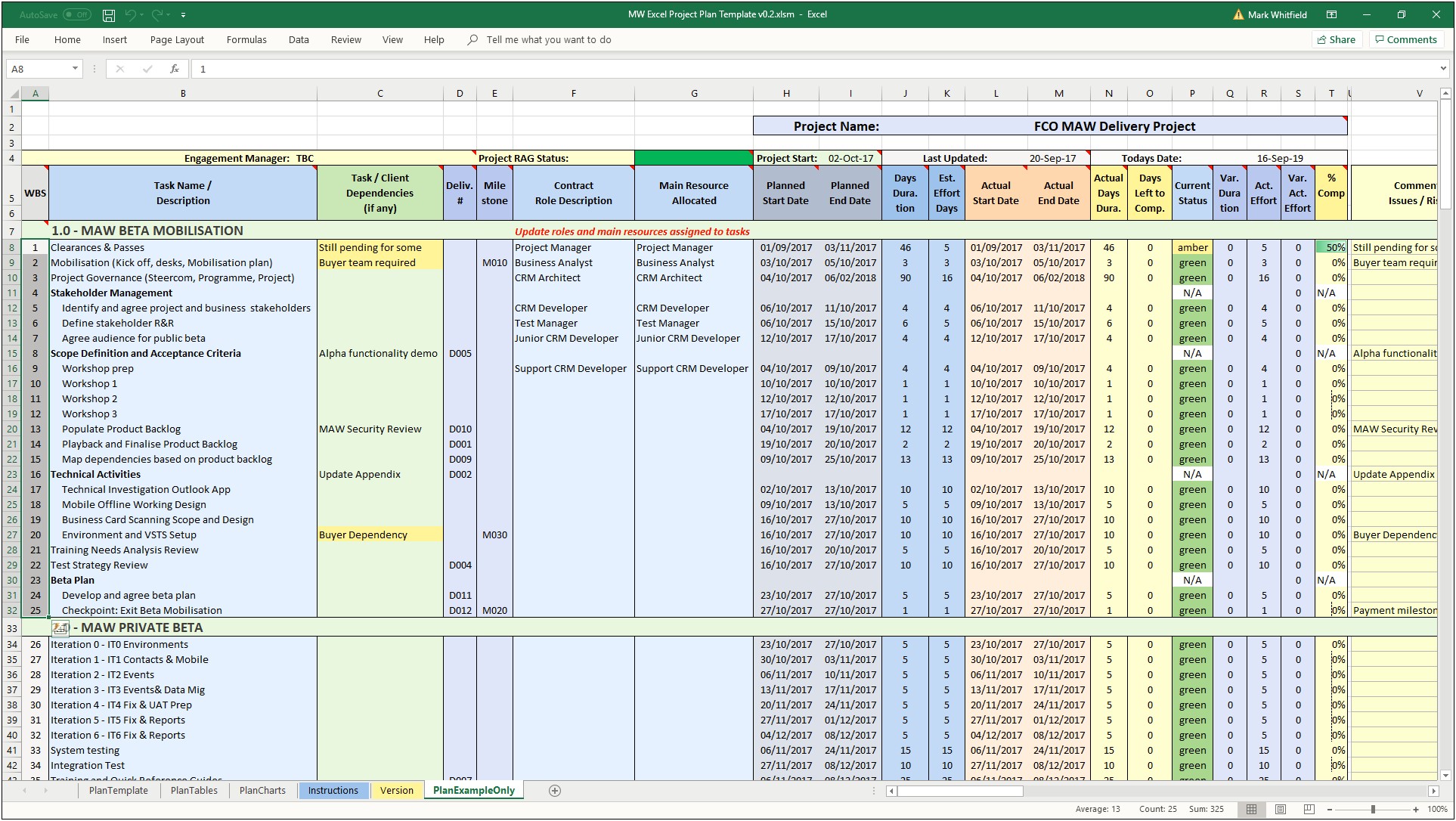
Task: Click the Undo icon in Quick Access Toolbar
Action: 129,13
